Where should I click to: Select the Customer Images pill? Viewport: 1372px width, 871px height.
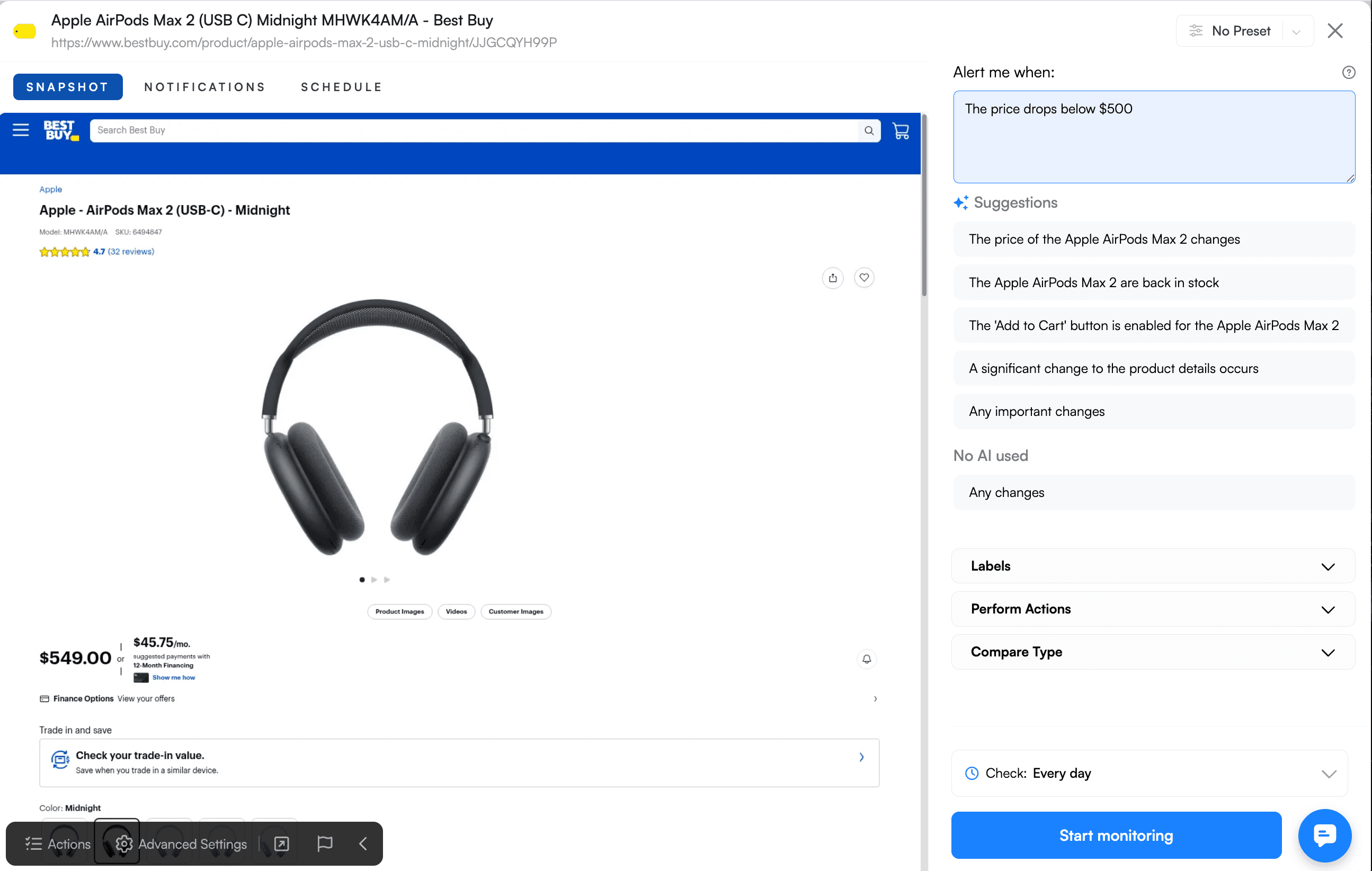click(515, 611)
